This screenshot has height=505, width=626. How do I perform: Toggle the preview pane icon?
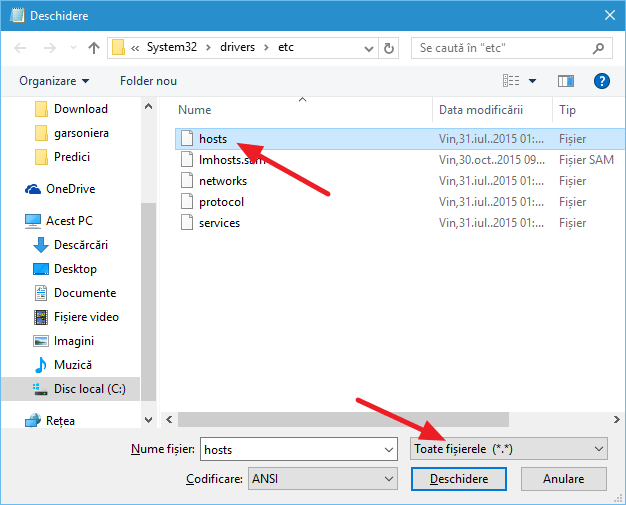(566, 81)
